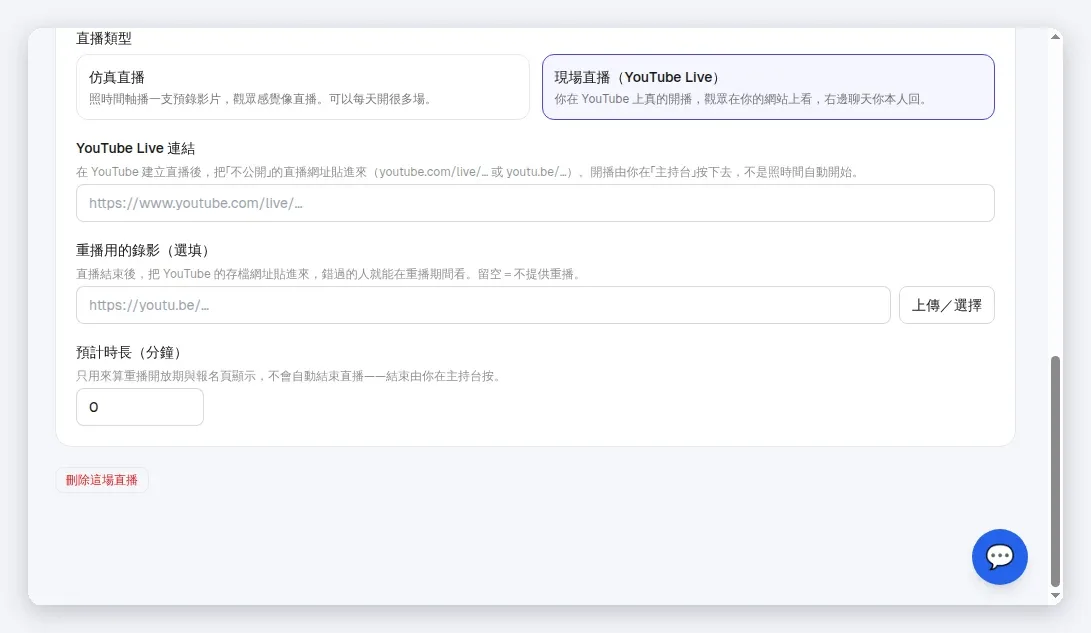This screenshot has width=1091, height=633.
Task: Click the 預計時長（分鐘）label
Action: 129,353
